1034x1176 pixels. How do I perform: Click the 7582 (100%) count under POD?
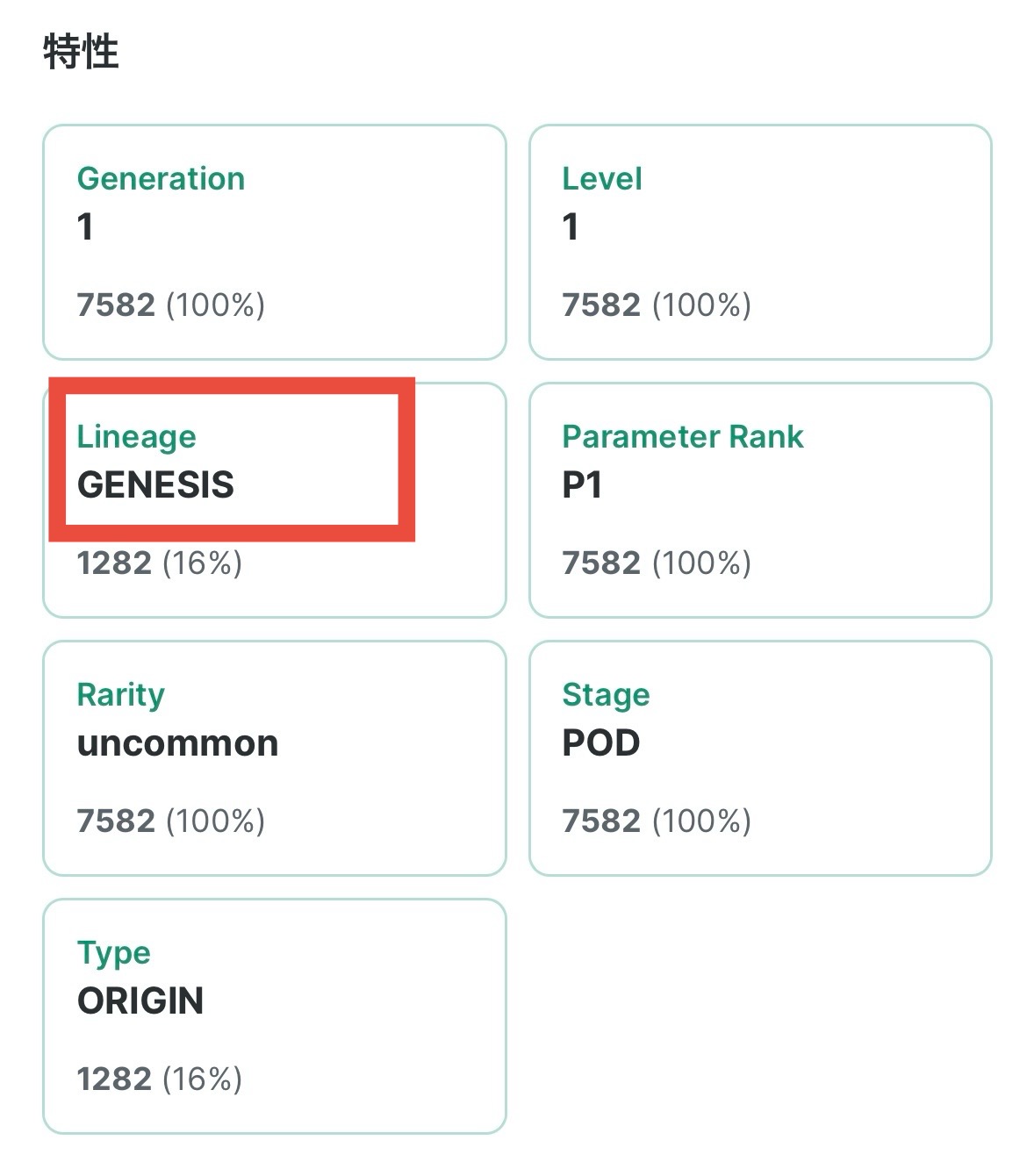[656, 821]
